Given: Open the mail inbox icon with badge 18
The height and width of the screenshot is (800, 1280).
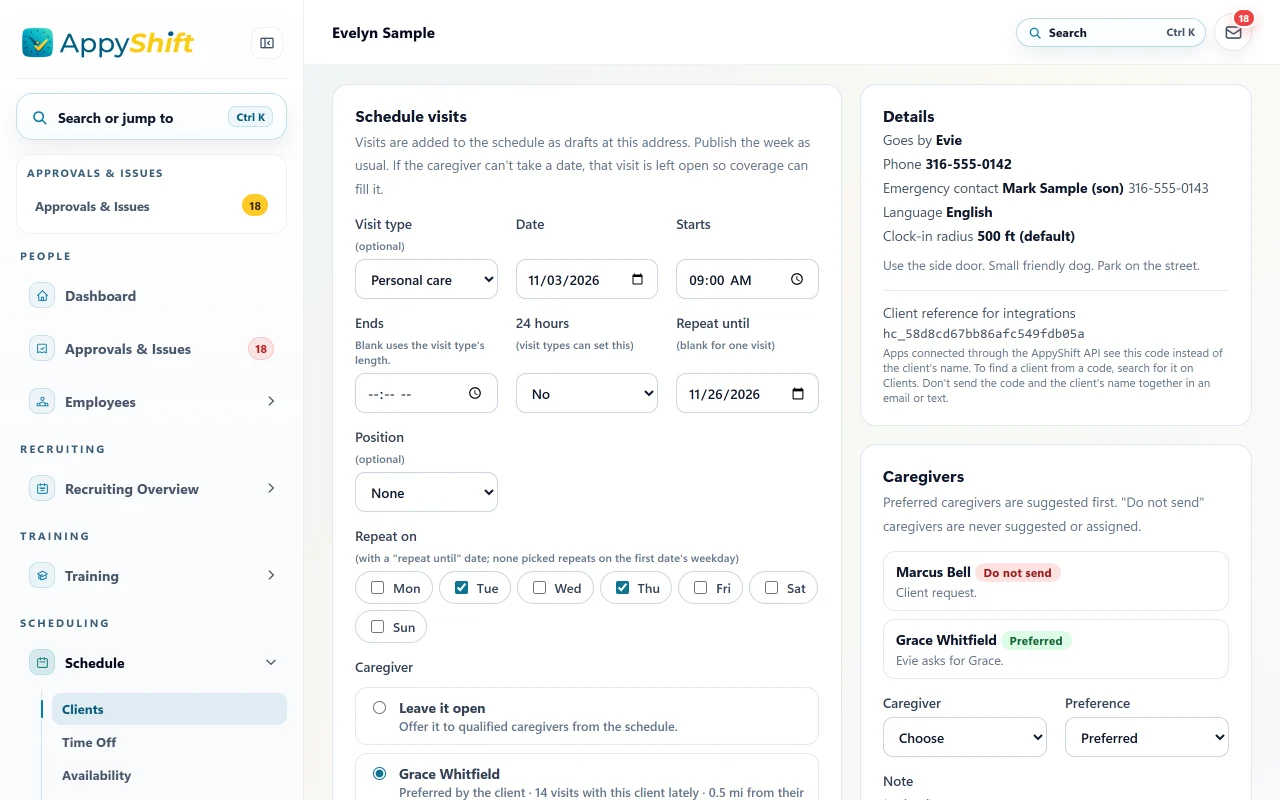Looking at the screenshot, I should [x=1233, y=33].
